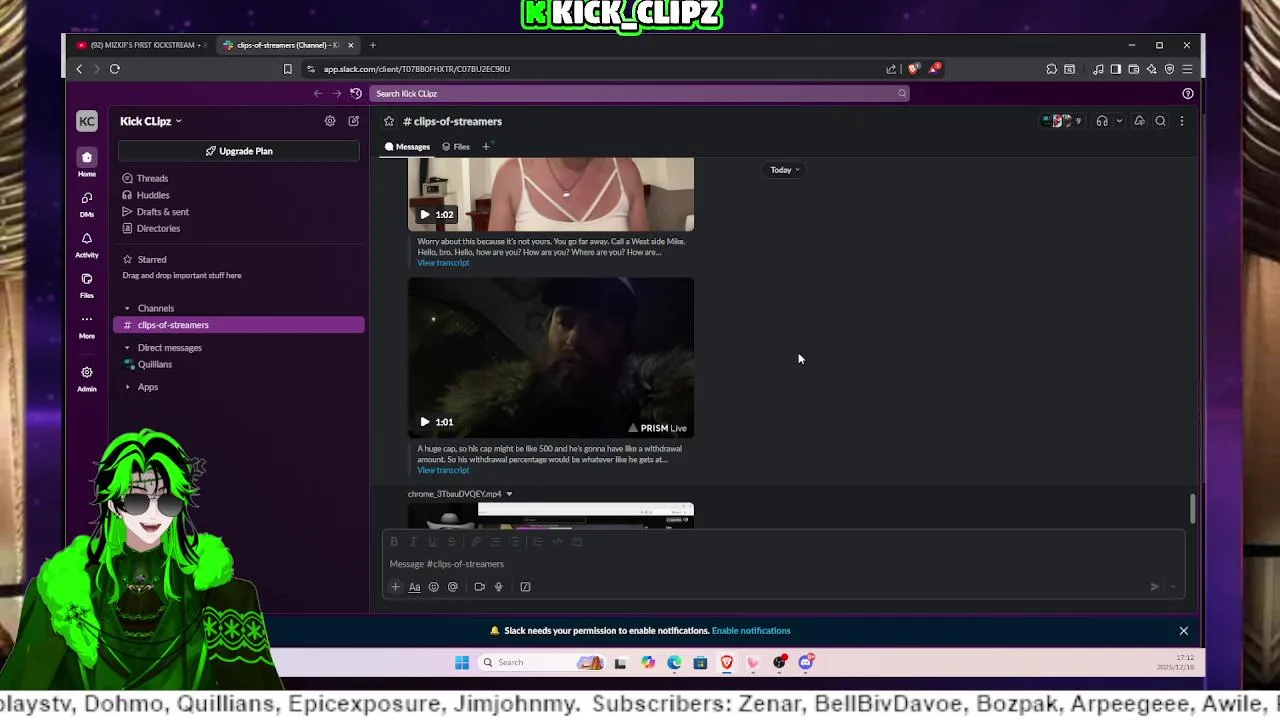Open chrome_3TbauDVQEY.mp4 file dropdown
This screenshot has width=1280, height=720.
(509, 494)
